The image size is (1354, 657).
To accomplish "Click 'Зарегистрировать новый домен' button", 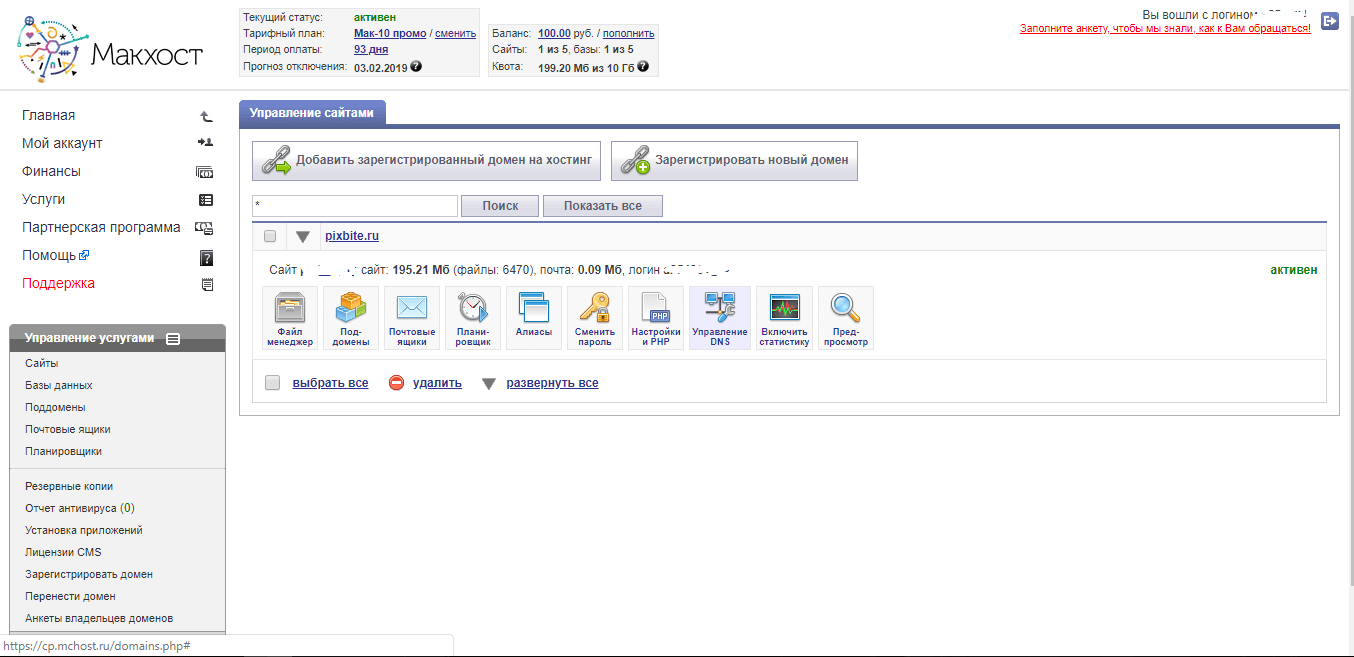I will click(734, 160).
